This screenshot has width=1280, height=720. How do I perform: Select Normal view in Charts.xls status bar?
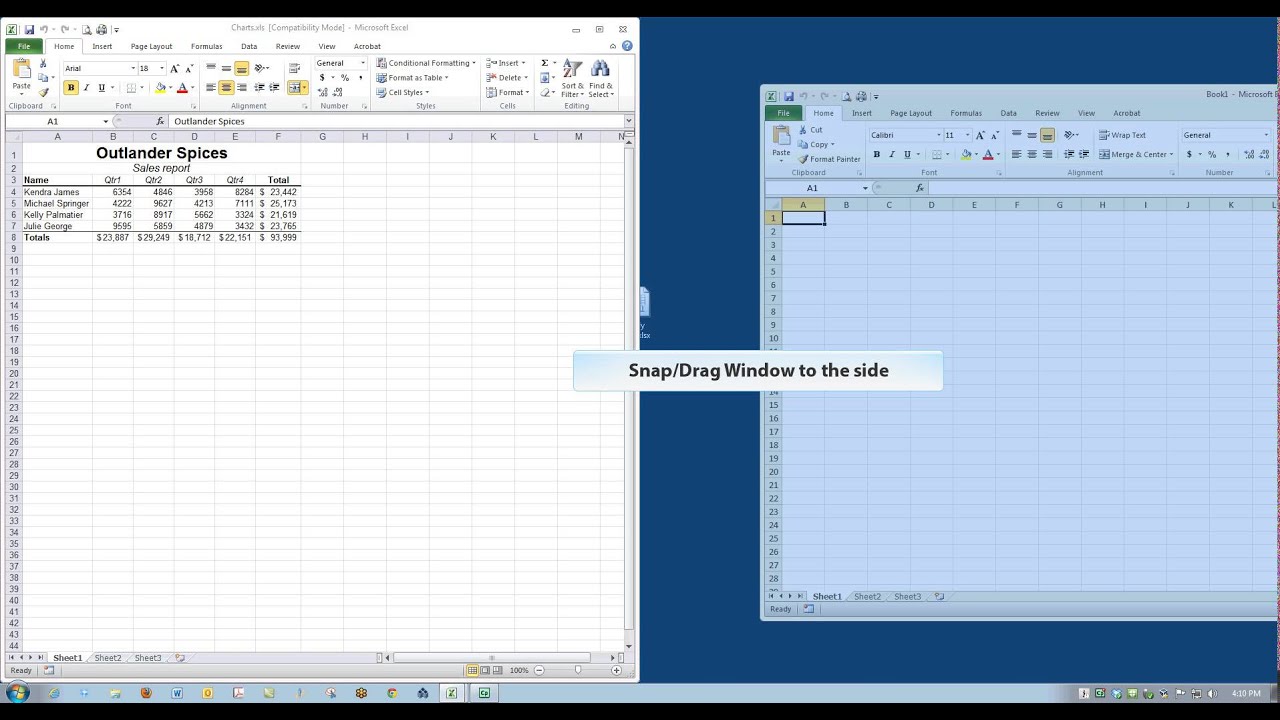(x=473, y=670)
